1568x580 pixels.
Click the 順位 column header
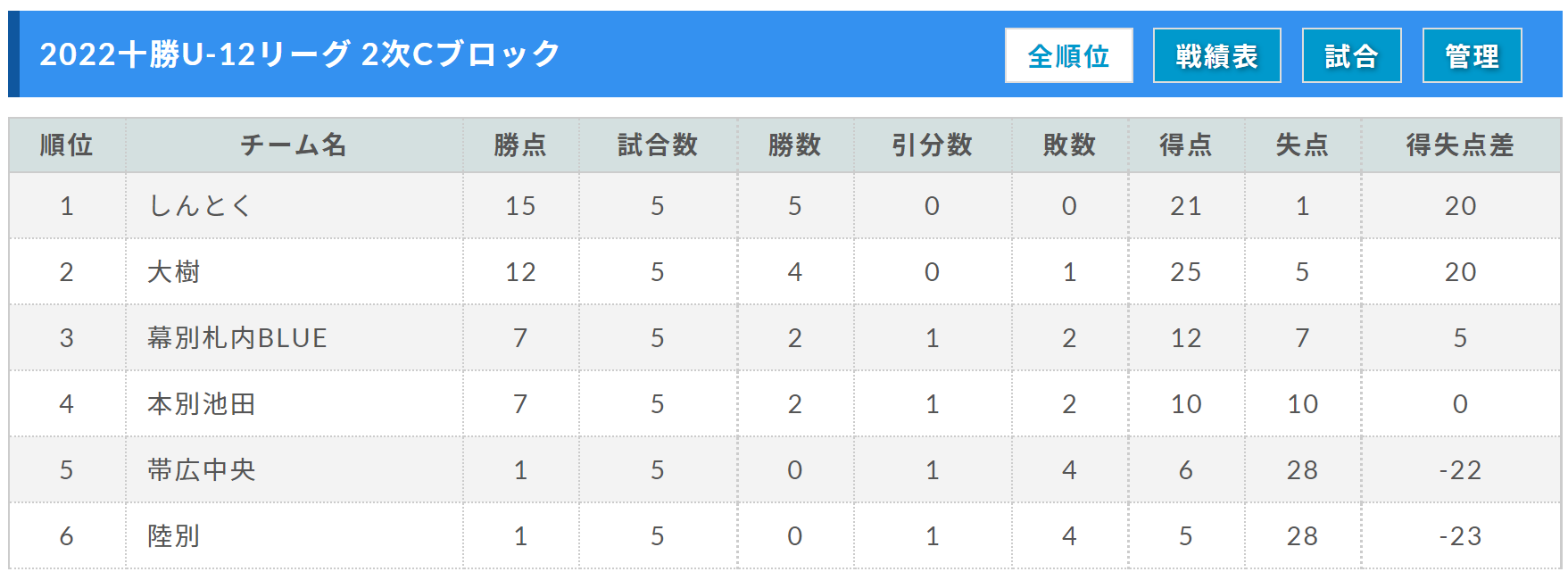click(x=67, y=145)
